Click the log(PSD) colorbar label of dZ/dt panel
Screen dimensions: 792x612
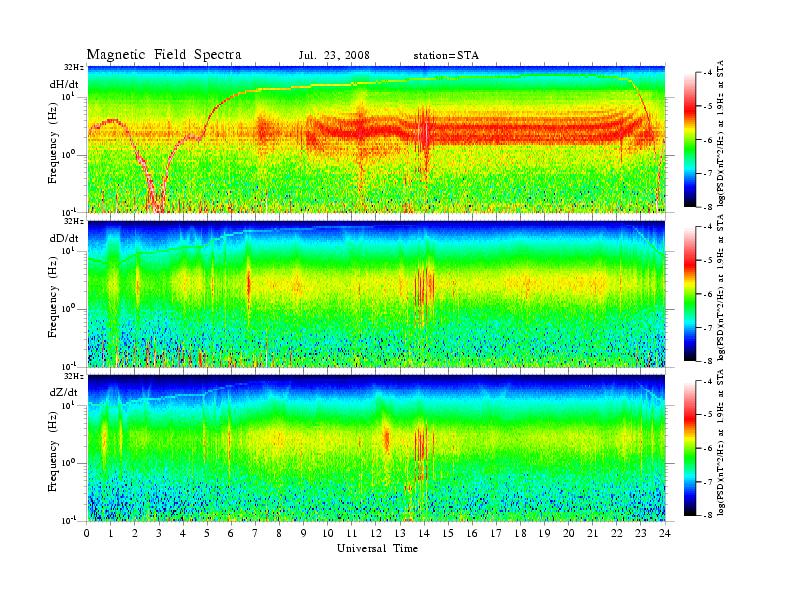(721, 442)
